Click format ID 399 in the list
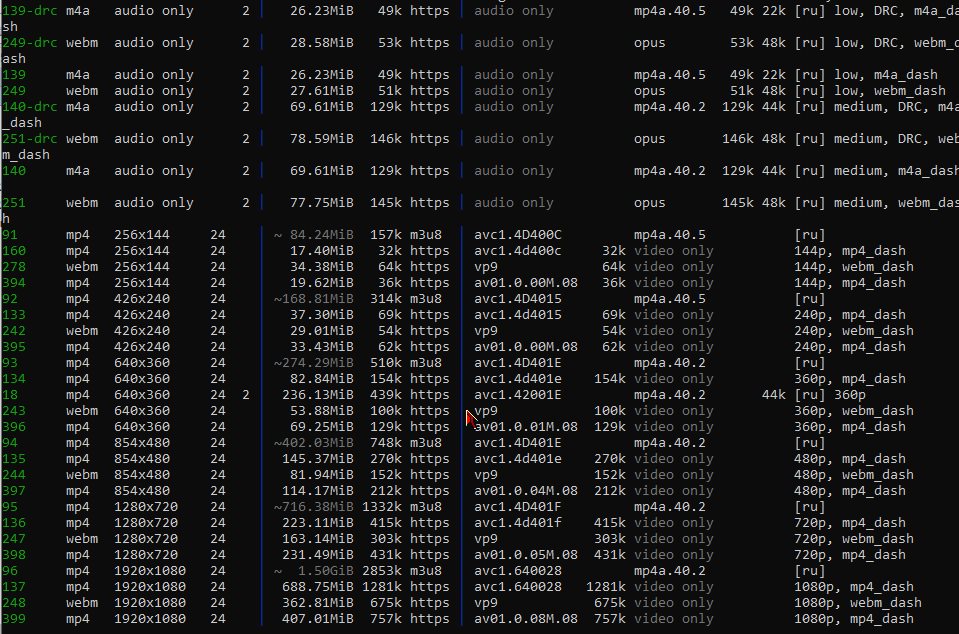Screen dimensions: 959x634 click(x=14, y=619)
